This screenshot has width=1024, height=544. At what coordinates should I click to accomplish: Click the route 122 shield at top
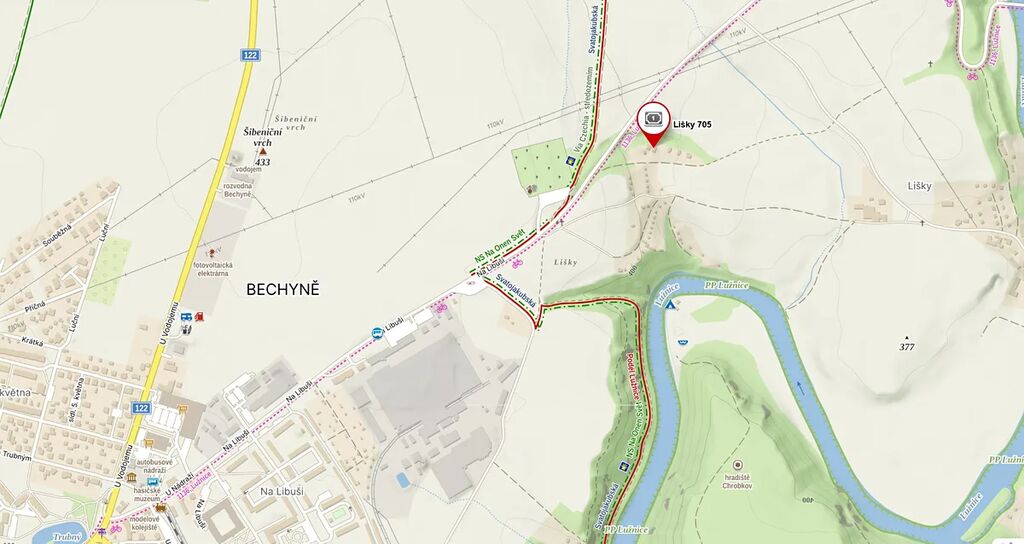click(x=249, y=55)
